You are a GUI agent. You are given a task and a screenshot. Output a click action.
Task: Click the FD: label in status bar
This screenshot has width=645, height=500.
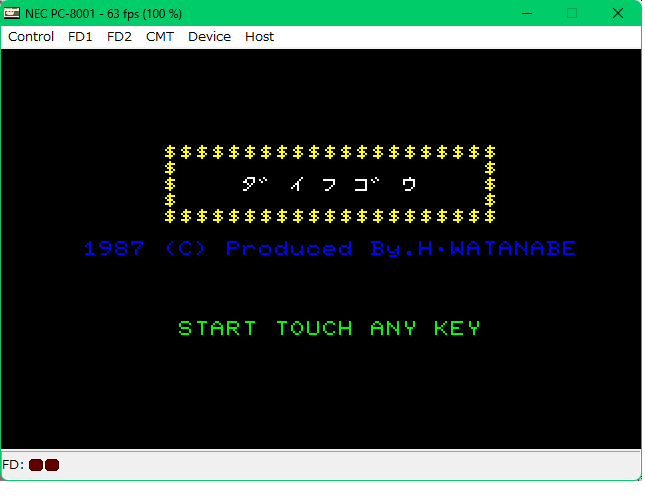[13, 465]
